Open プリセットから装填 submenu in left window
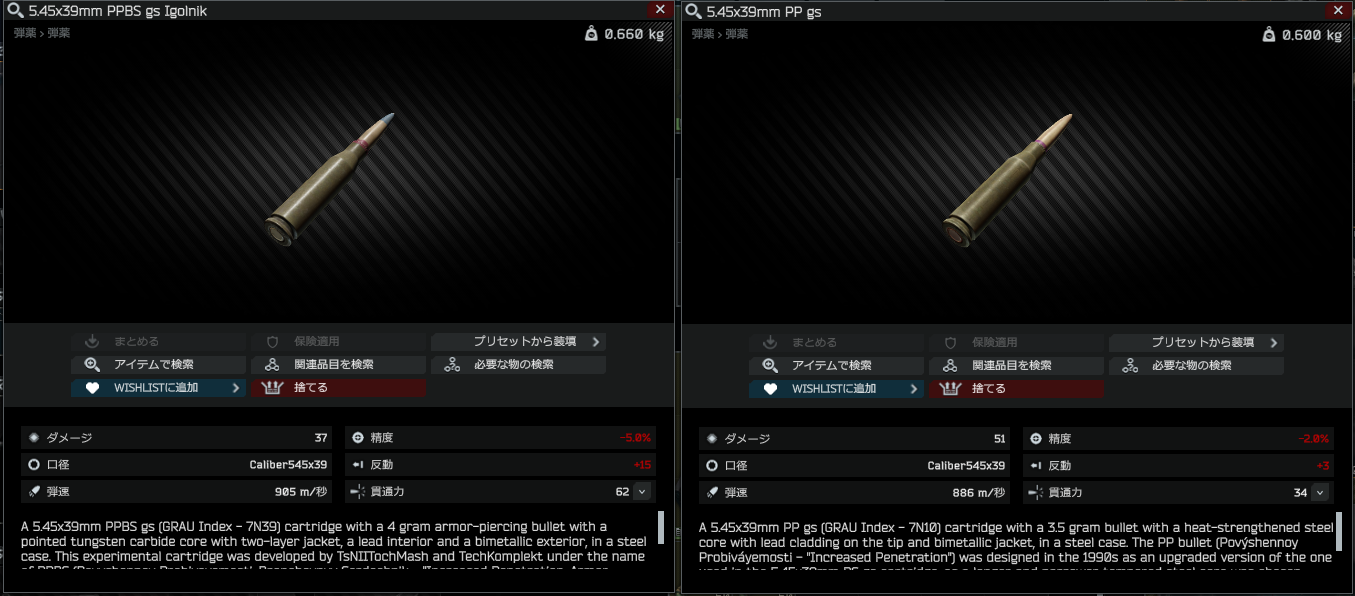Screen dimensions: 1355x596 [518, 342]
